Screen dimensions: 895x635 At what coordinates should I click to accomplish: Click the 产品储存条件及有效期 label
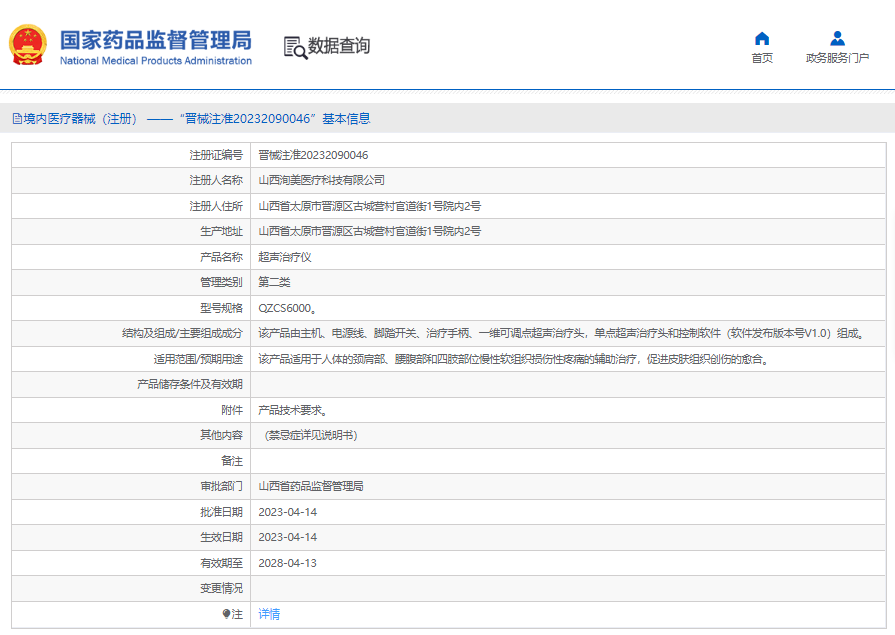point(190,384)
